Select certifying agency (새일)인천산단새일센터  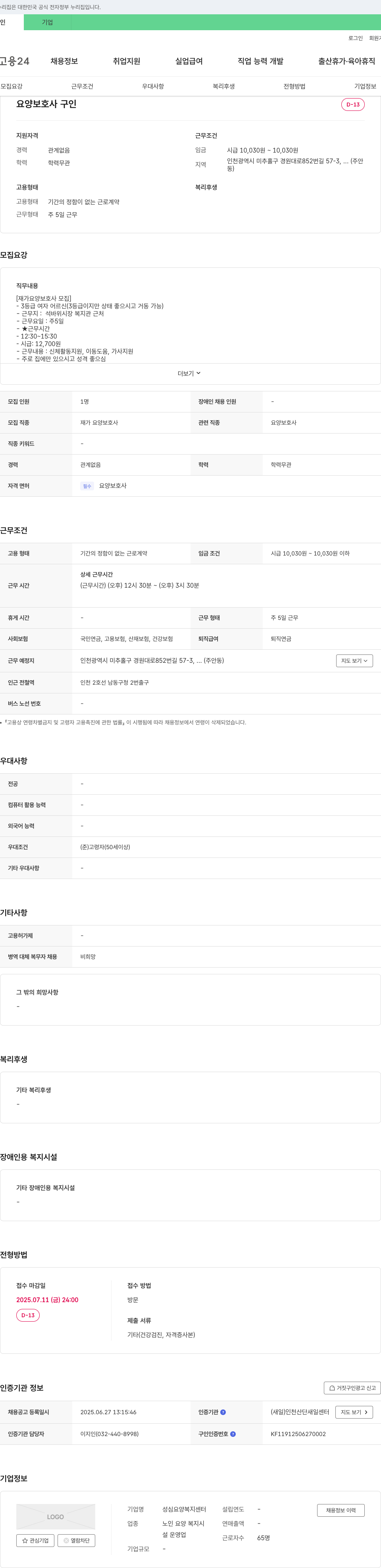point(300,1412)
